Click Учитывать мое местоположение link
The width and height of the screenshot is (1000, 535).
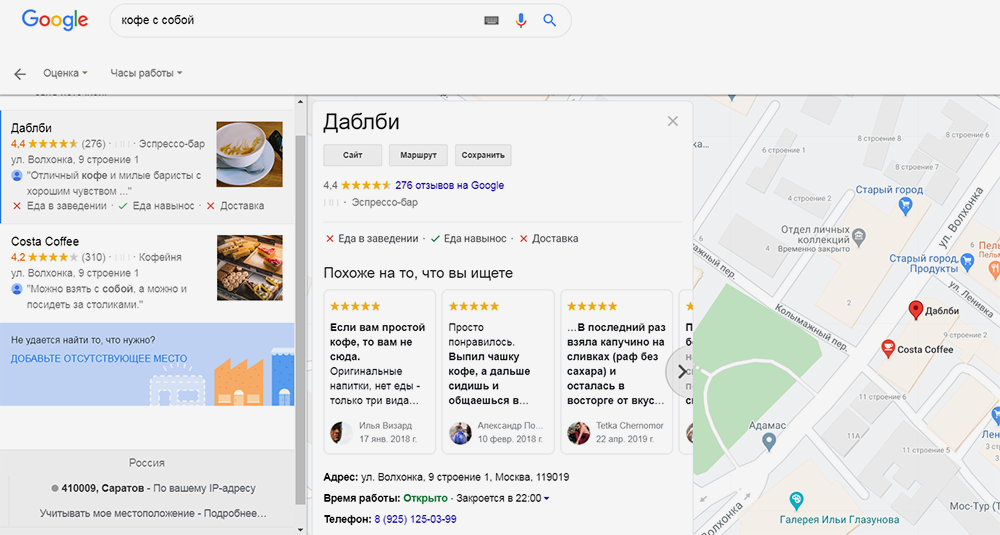tap(117, 513)
